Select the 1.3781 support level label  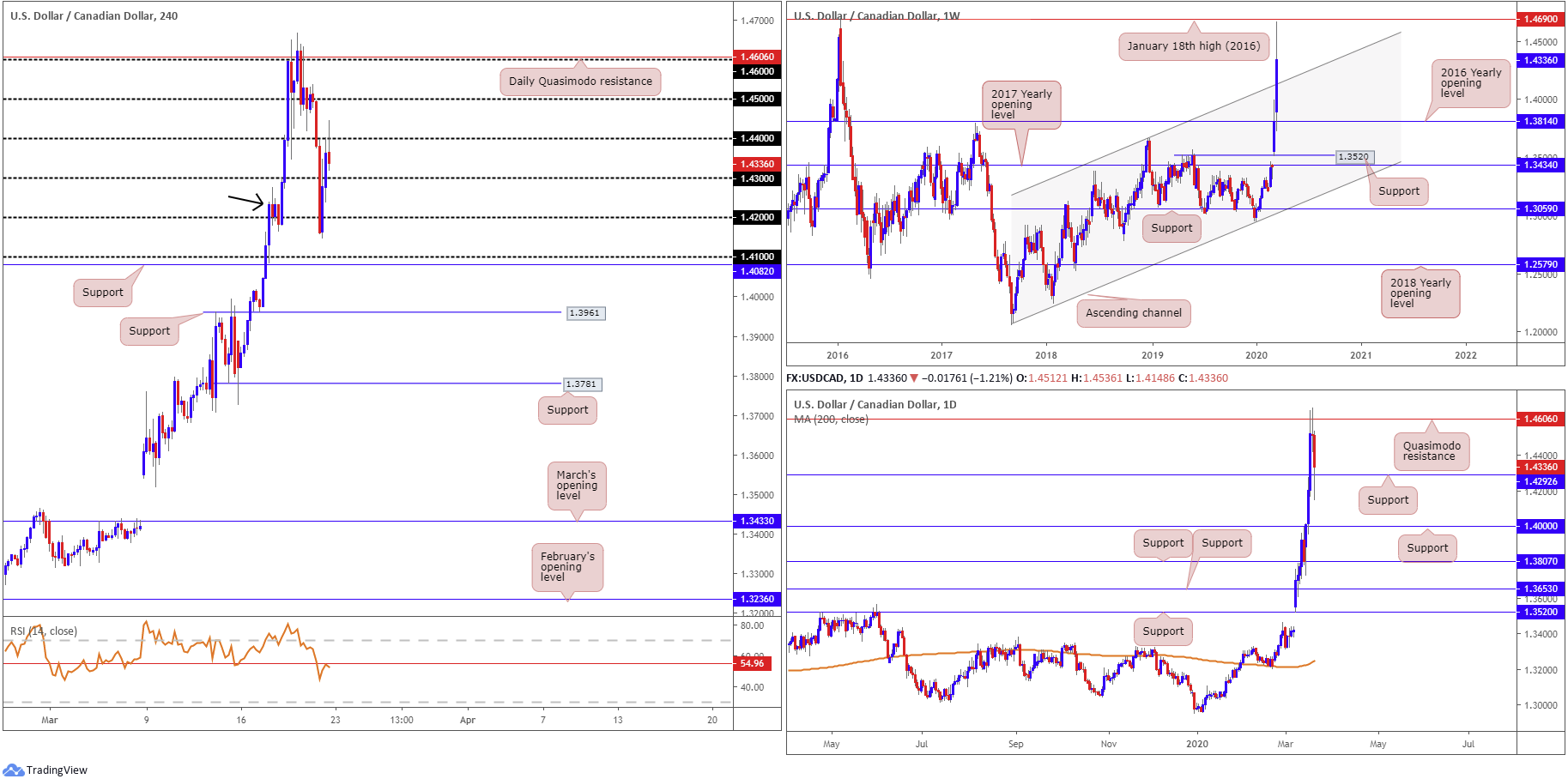tap(583, 384)
